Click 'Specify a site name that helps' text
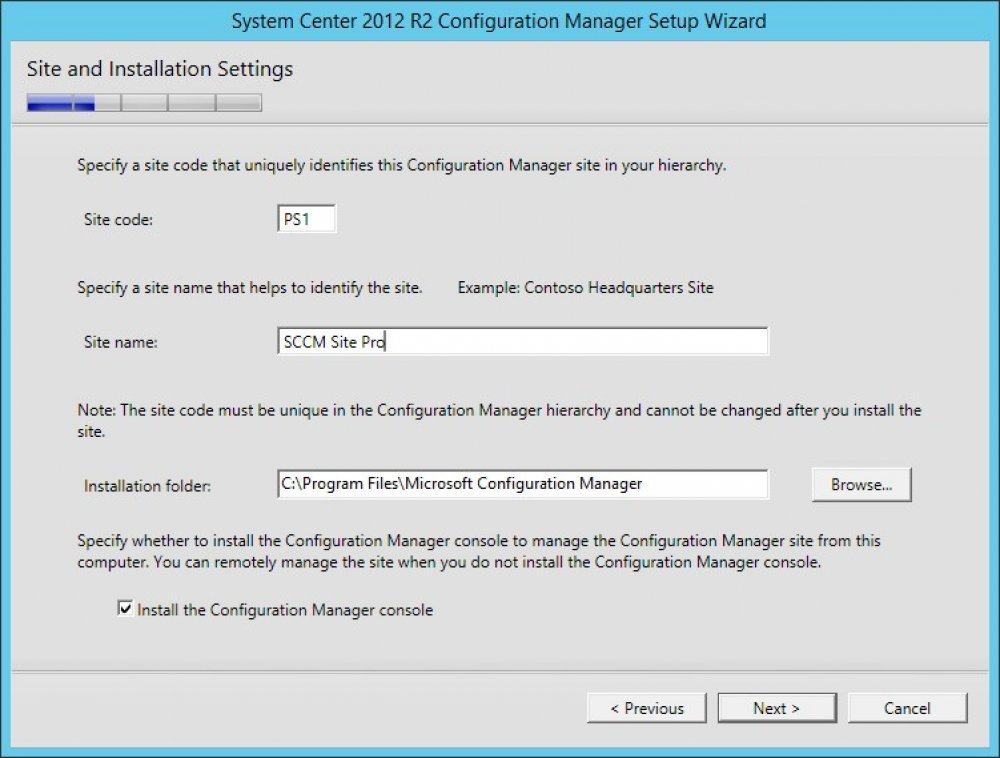The height and width of the screenshot is (758, 1000). click(x=250, y=288)
